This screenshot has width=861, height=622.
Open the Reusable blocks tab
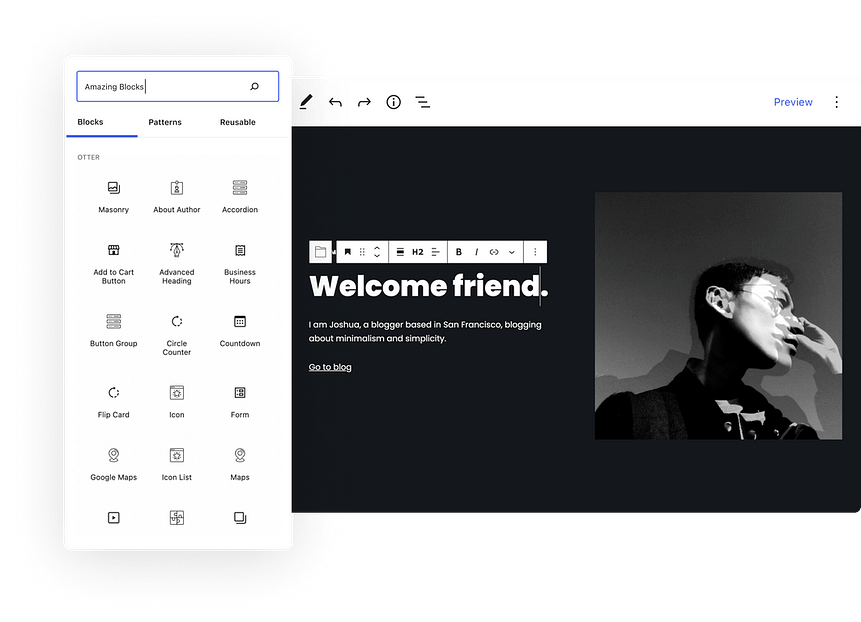[237, 122]
